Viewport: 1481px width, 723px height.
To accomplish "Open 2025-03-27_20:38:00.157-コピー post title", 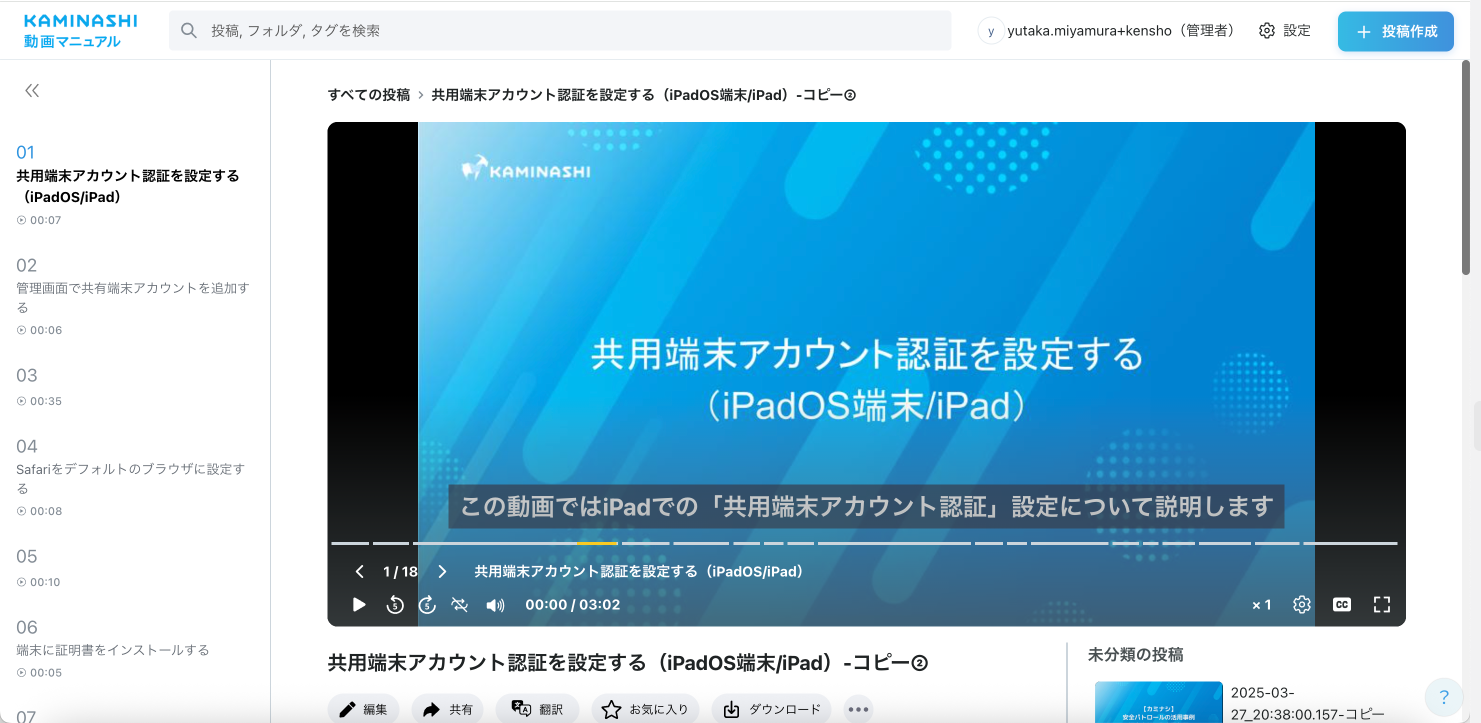I will coord(1308,703).
